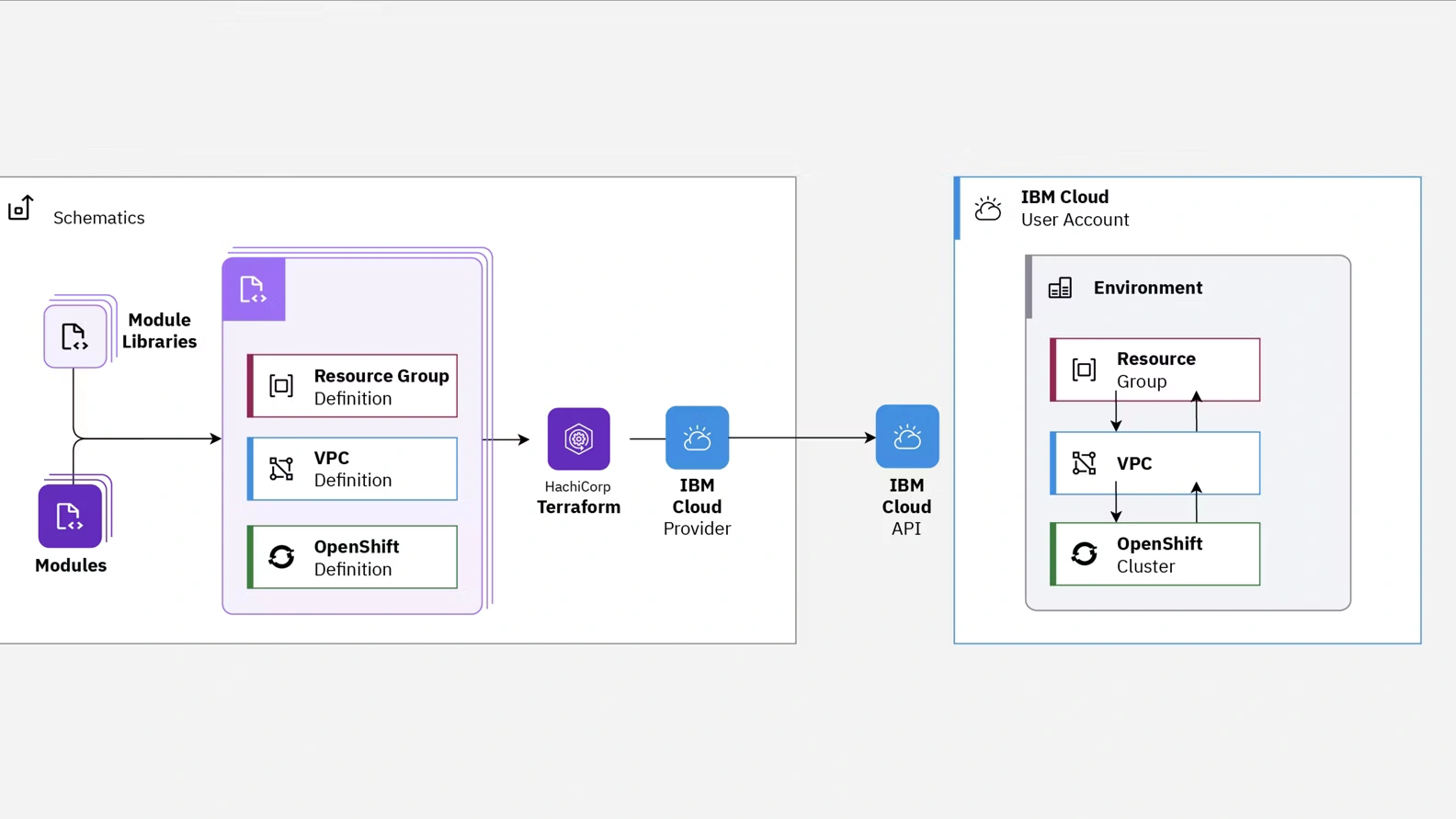Click the Resource Group box in Environment
The width and height of the screenshot is (1456, 819).
coord(1155,370)
